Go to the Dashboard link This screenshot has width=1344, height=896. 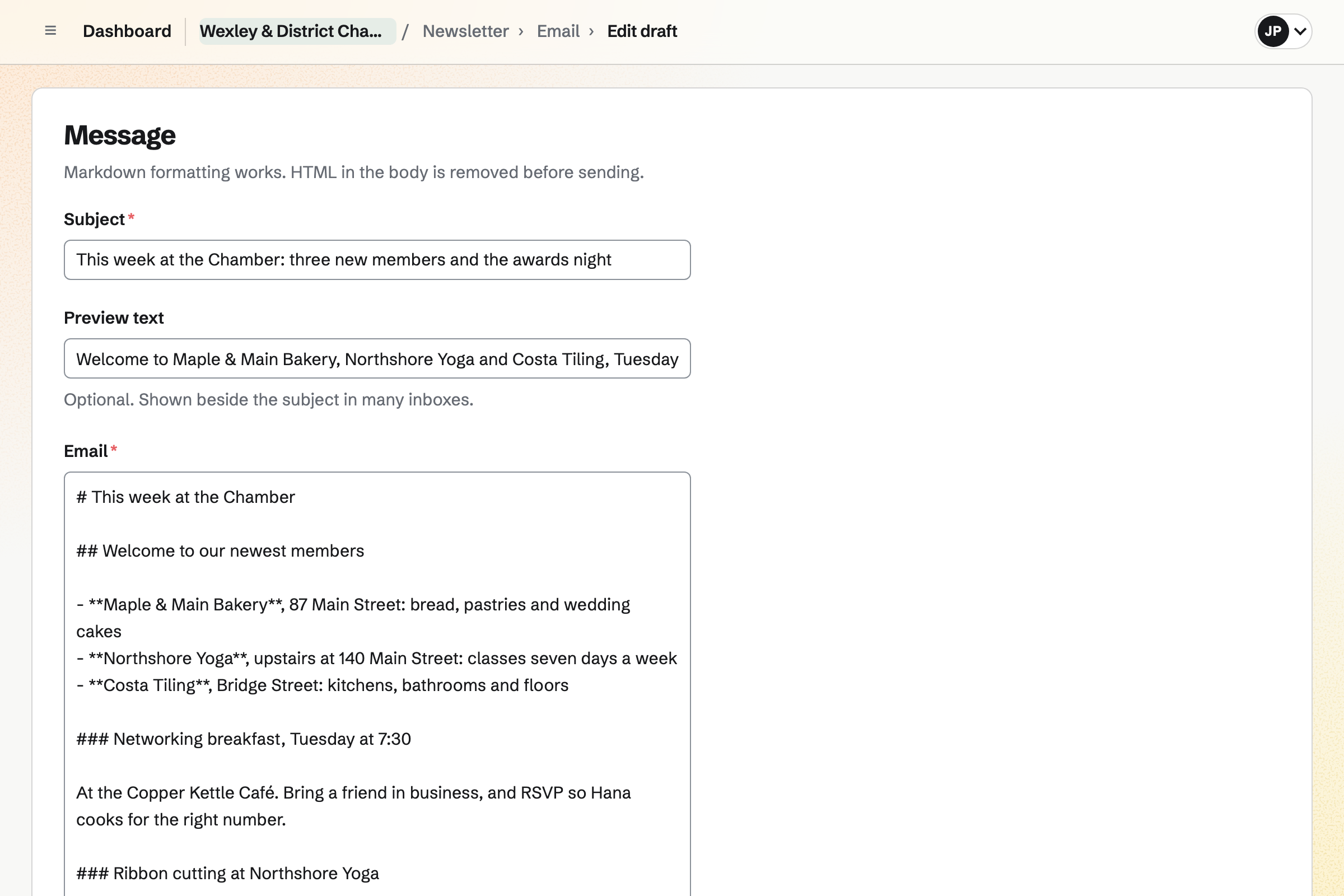(127, 31)
